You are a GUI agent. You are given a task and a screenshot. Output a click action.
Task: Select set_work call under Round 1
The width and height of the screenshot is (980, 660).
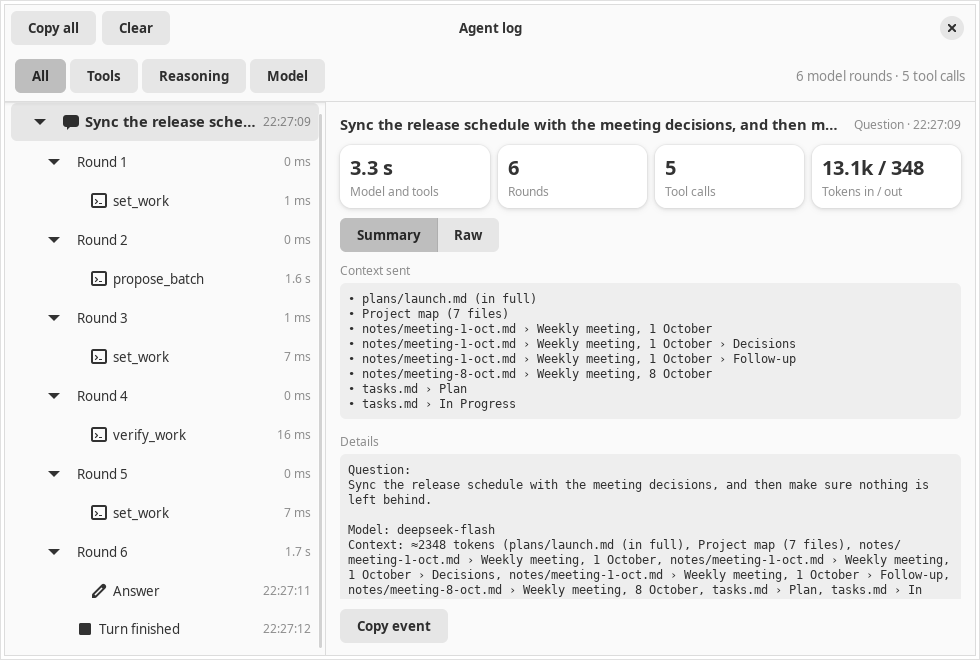tap(165, 201)
